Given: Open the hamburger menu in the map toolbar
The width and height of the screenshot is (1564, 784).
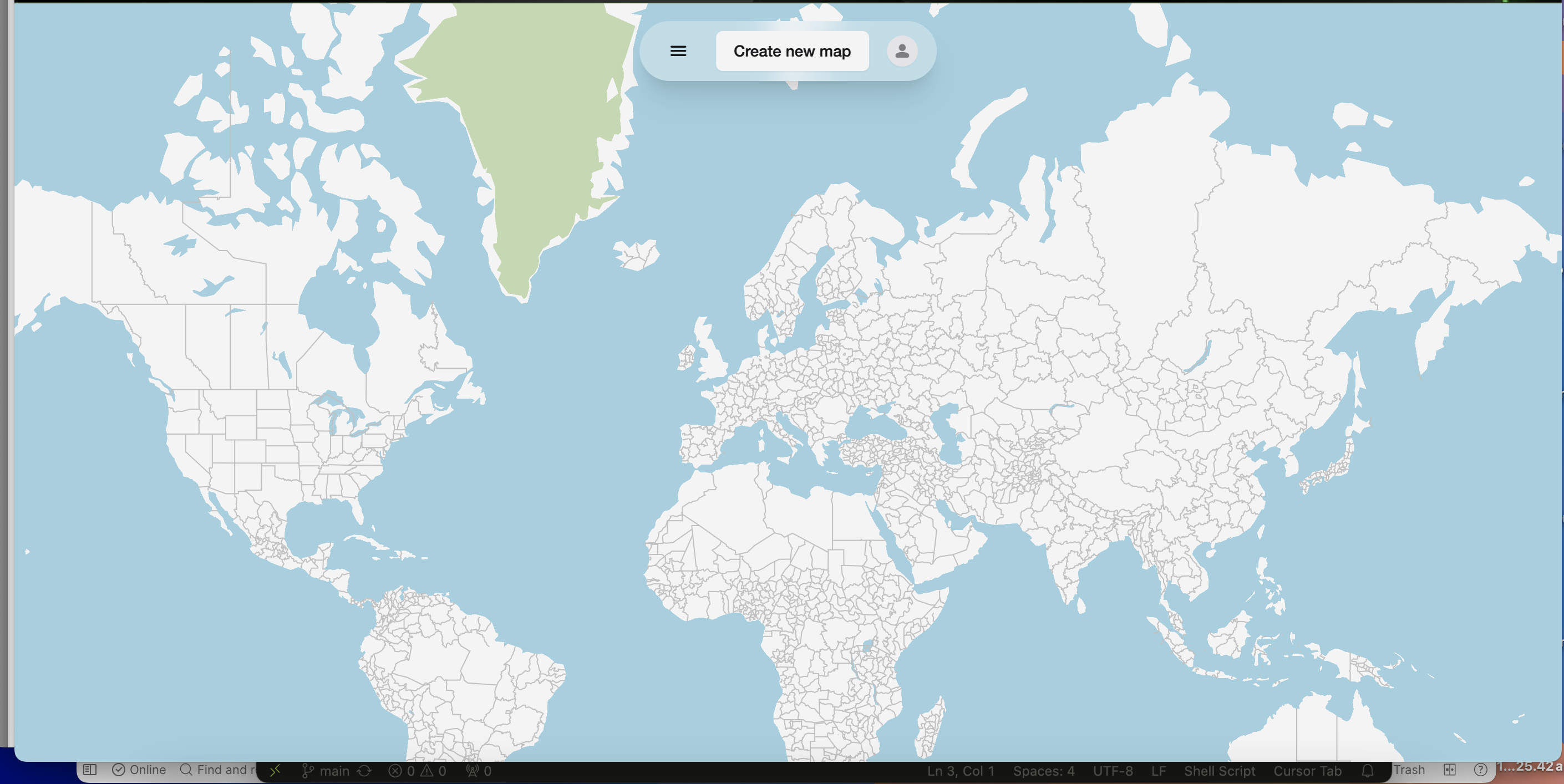Looking at the screenshot, I should [678, 50].
